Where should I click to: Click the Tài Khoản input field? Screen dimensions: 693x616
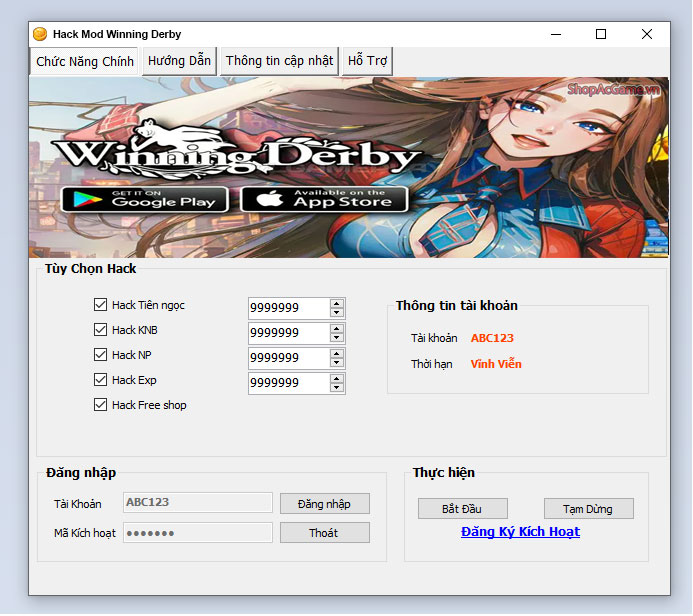[198, 503]
